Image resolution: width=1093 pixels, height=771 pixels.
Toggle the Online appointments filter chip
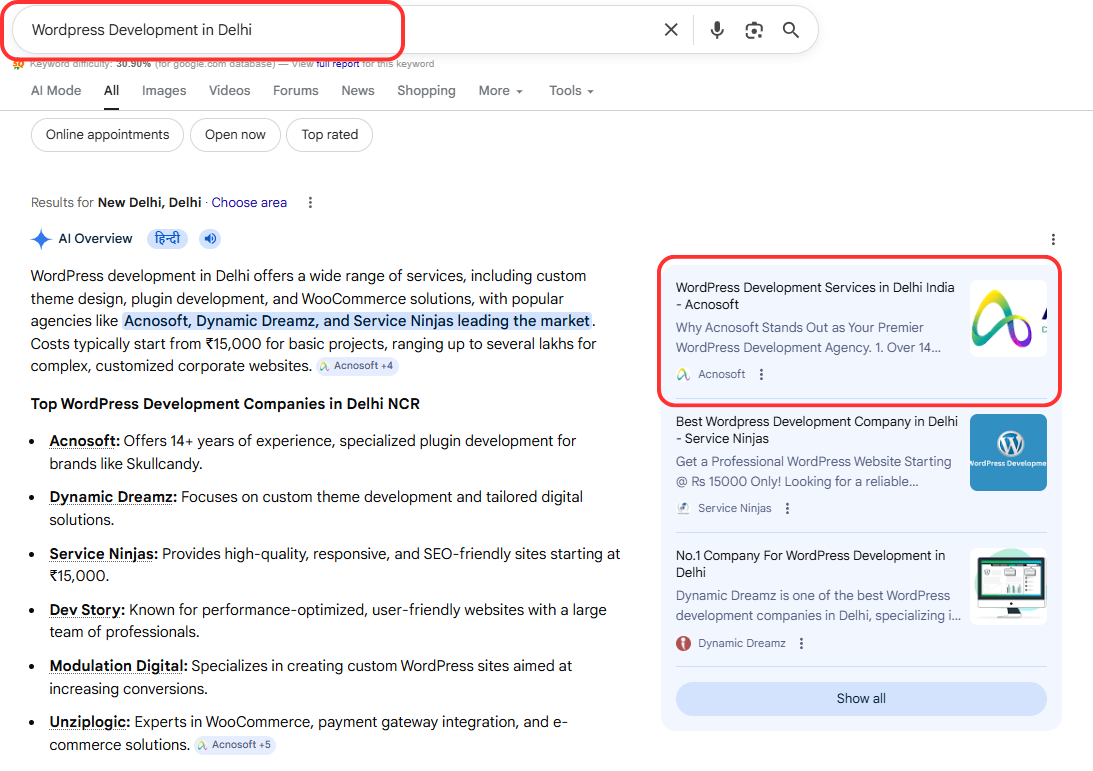point(108,135)
